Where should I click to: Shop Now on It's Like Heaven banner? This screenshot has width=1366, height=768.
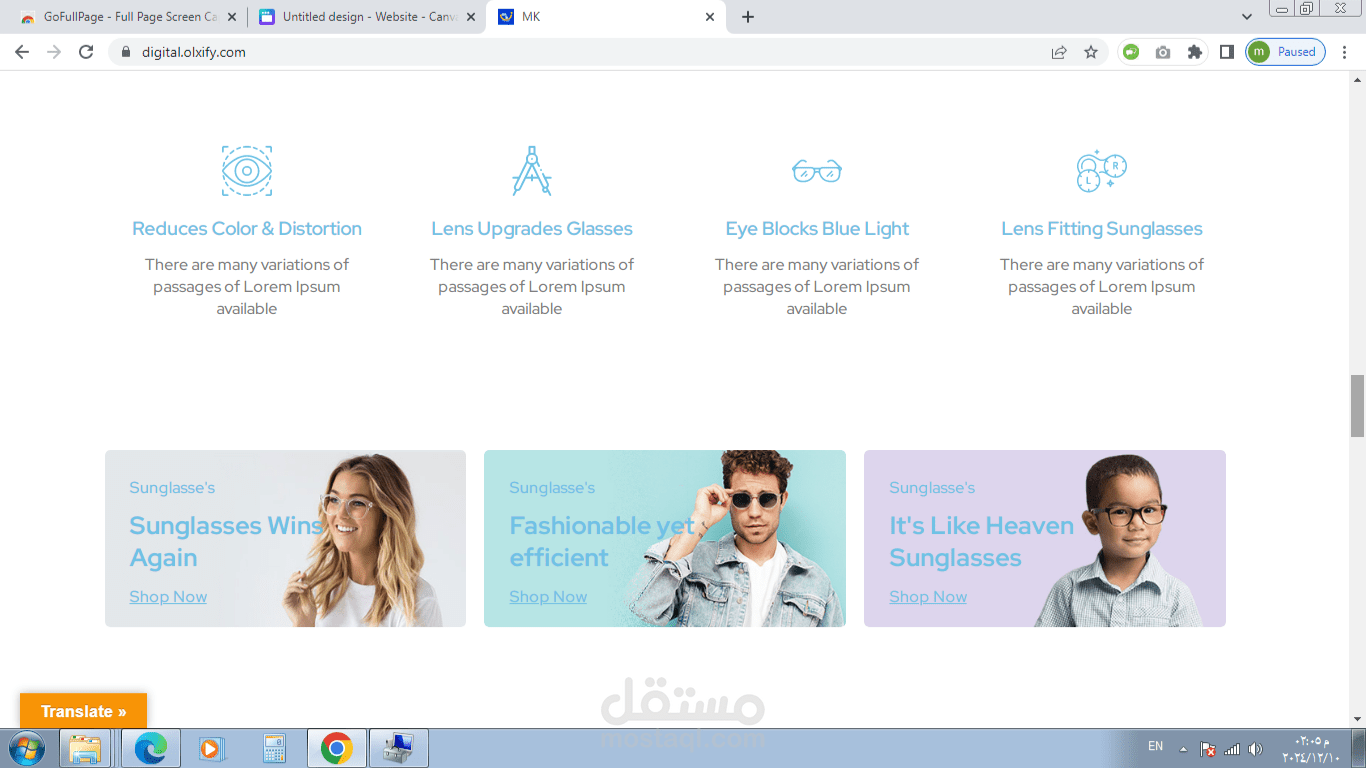pyautogui.click(x=928, y=597)
